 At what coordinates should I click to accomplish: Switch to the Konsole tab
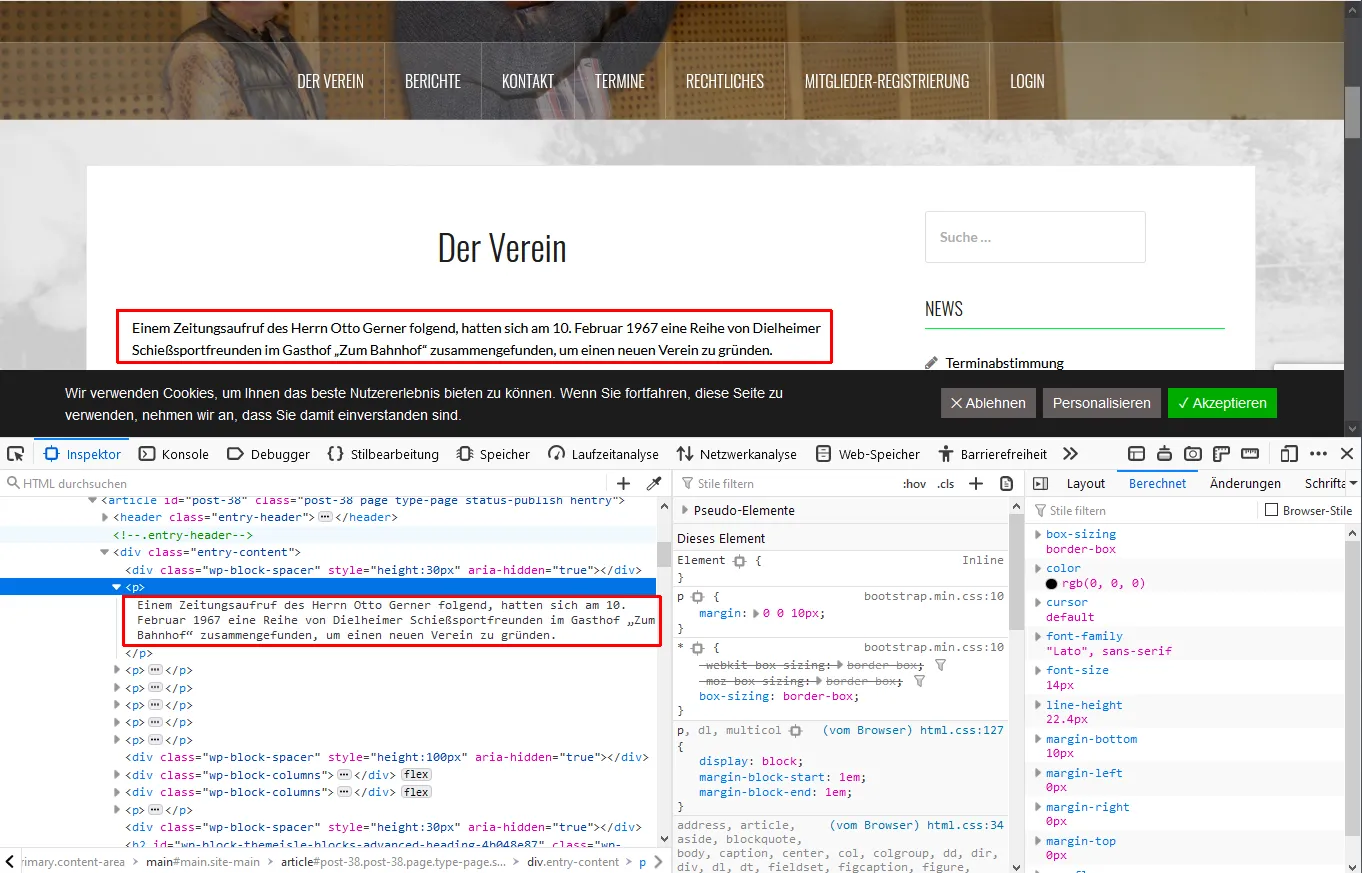(x=174, y=454)
